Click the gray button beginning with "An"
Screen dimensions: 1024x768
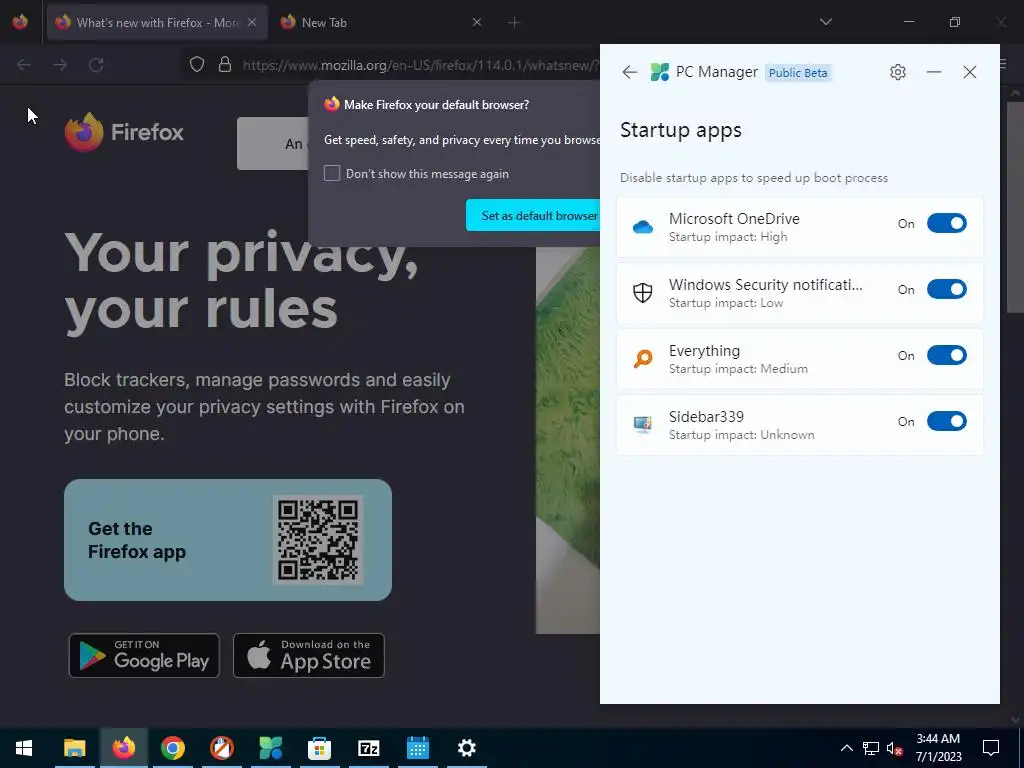coord(272,144)
